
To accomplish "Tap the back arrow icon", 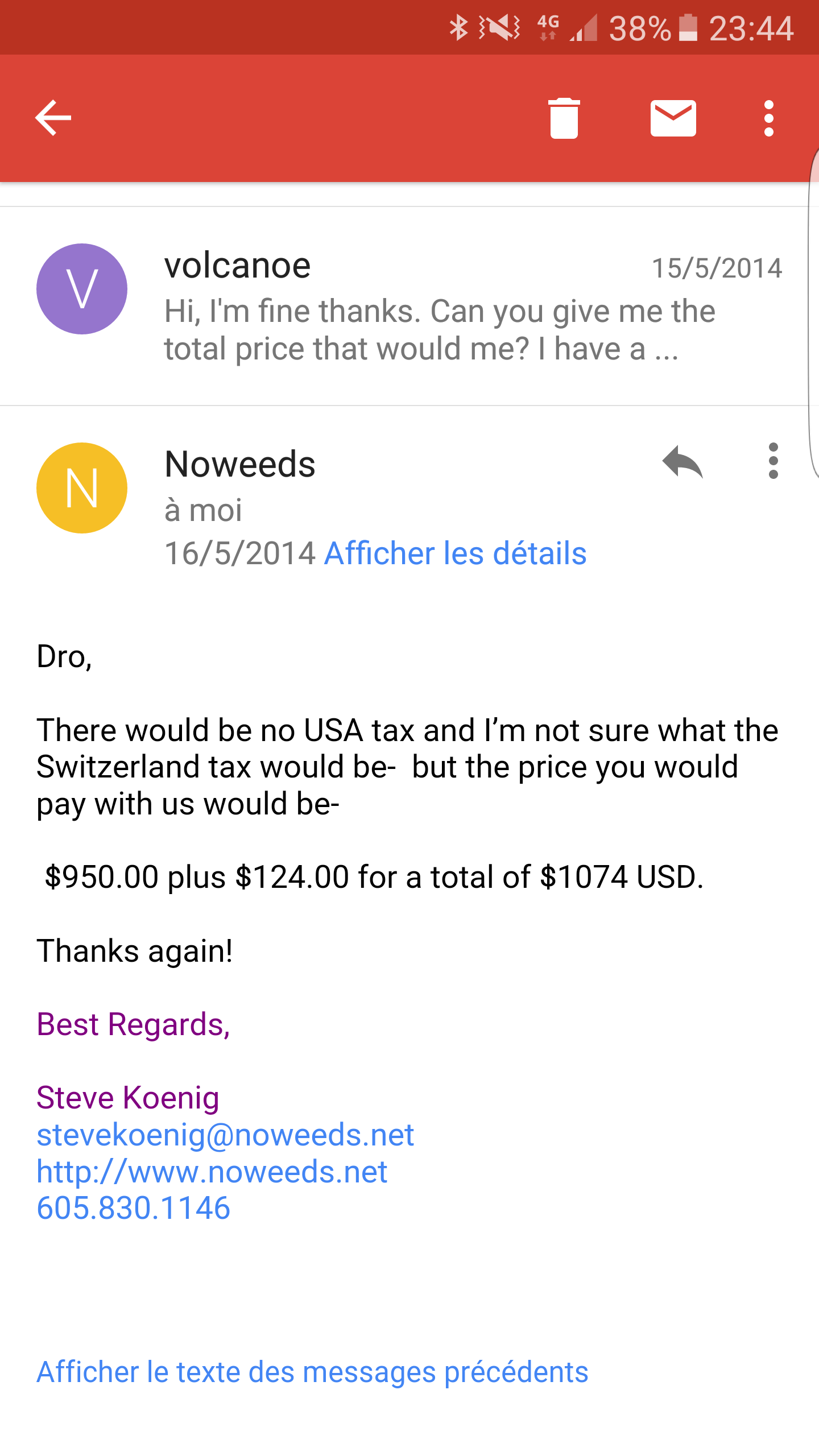I will coord(53,118).
